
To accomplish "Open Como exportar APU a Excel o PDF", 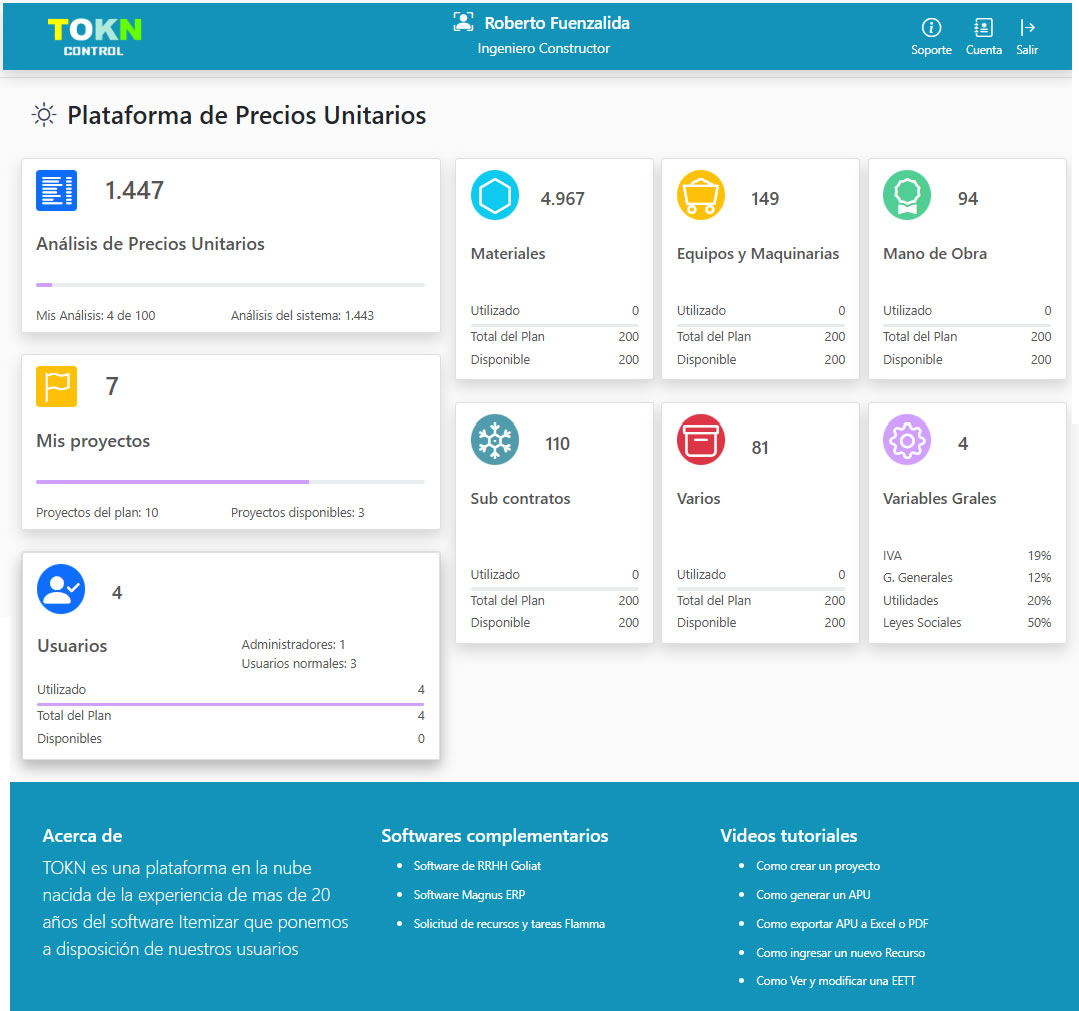I will [842, 924].
